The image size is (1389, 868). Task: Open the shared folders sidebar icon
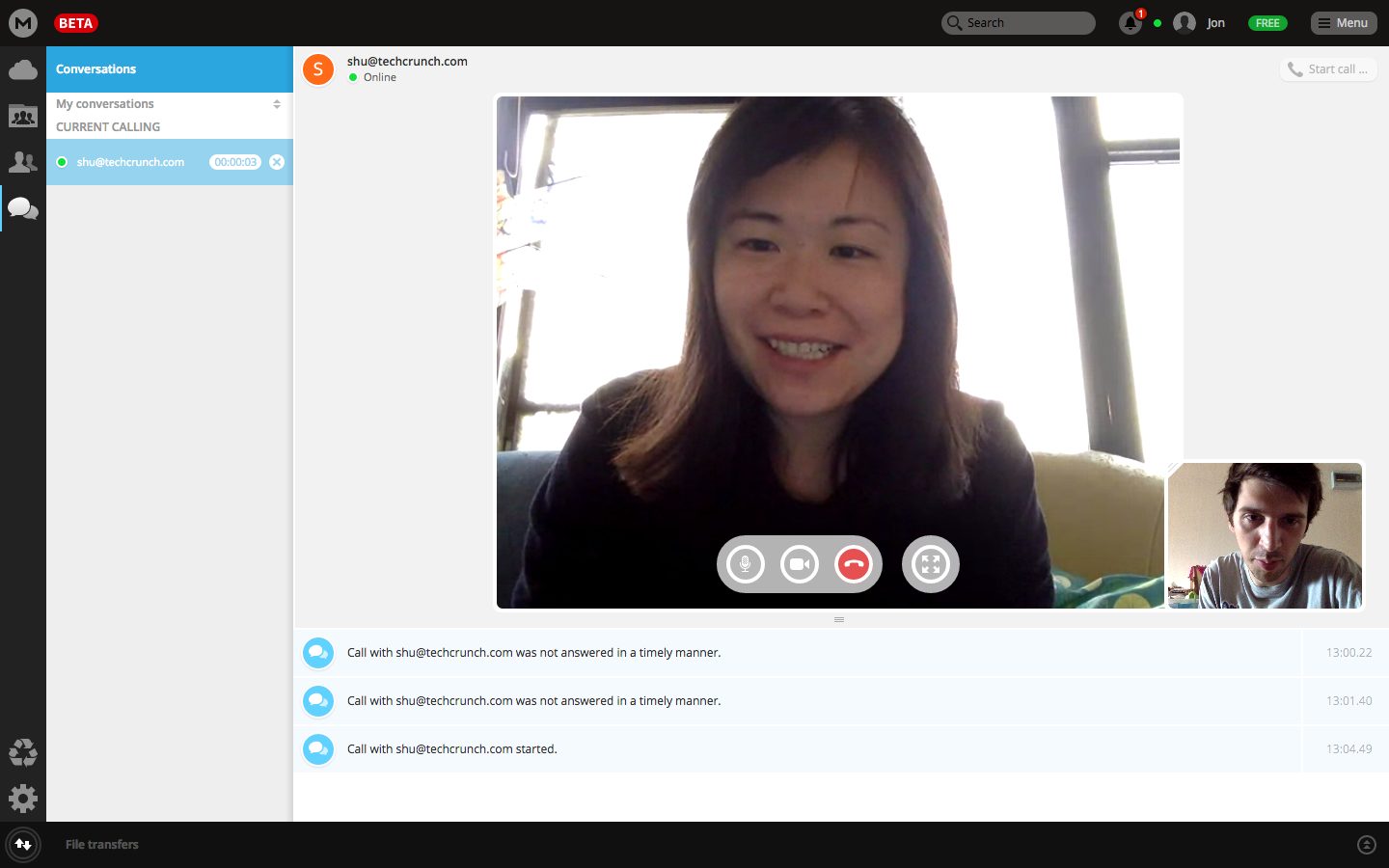23,116
